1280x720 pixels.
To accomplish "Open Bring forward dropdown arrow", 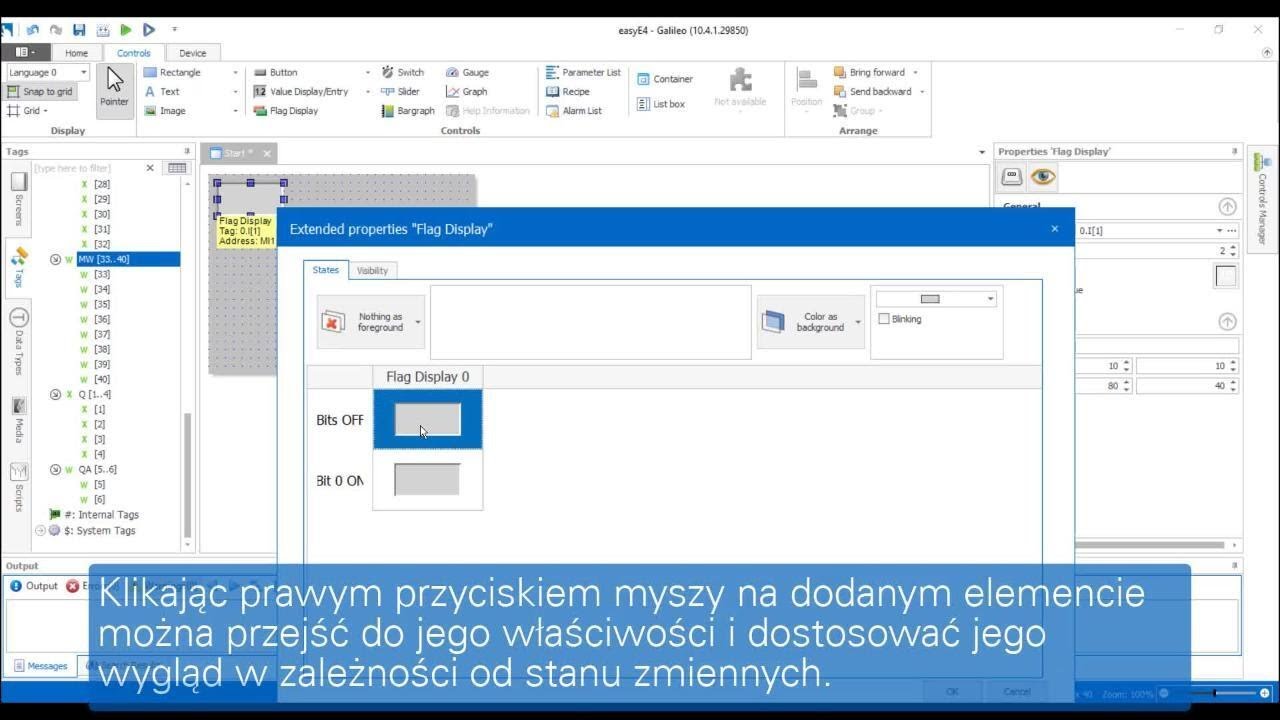I will (x=915, y=72).
